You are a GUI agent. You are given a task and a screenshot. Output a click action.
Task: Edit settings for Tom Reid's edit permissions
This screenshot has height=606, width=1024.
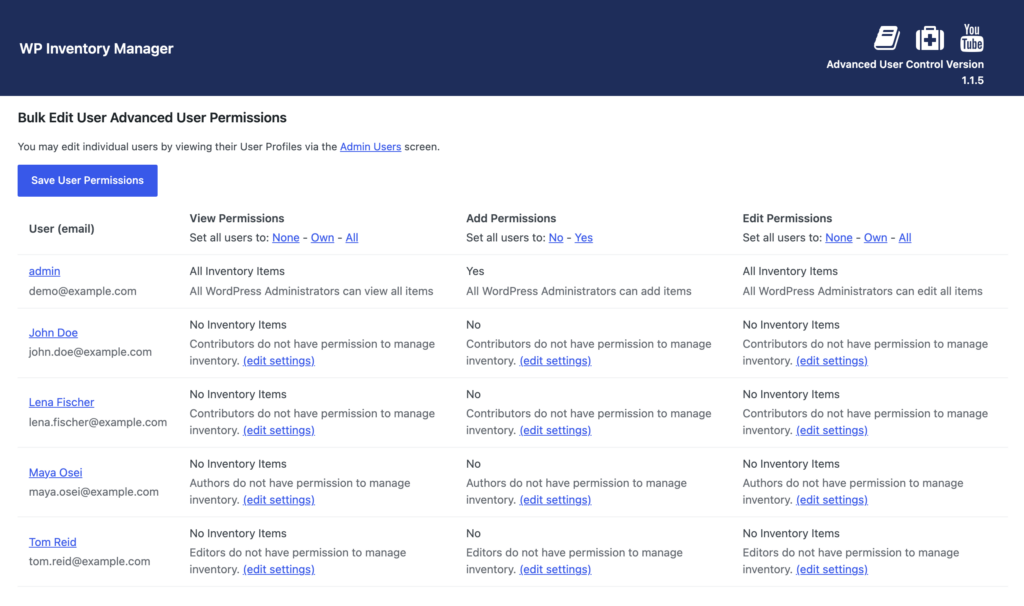point(831,569)
